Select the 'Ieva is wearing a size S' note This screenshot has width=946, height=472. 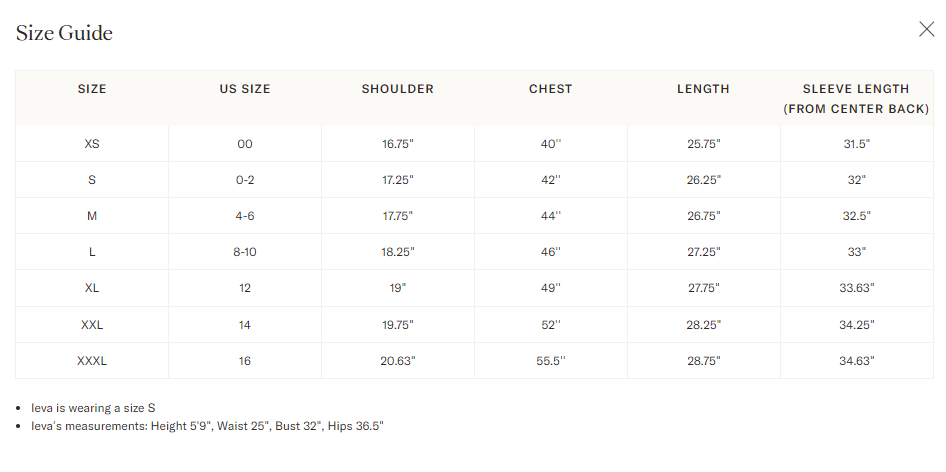pyautogui.click(x=93, y=408)
